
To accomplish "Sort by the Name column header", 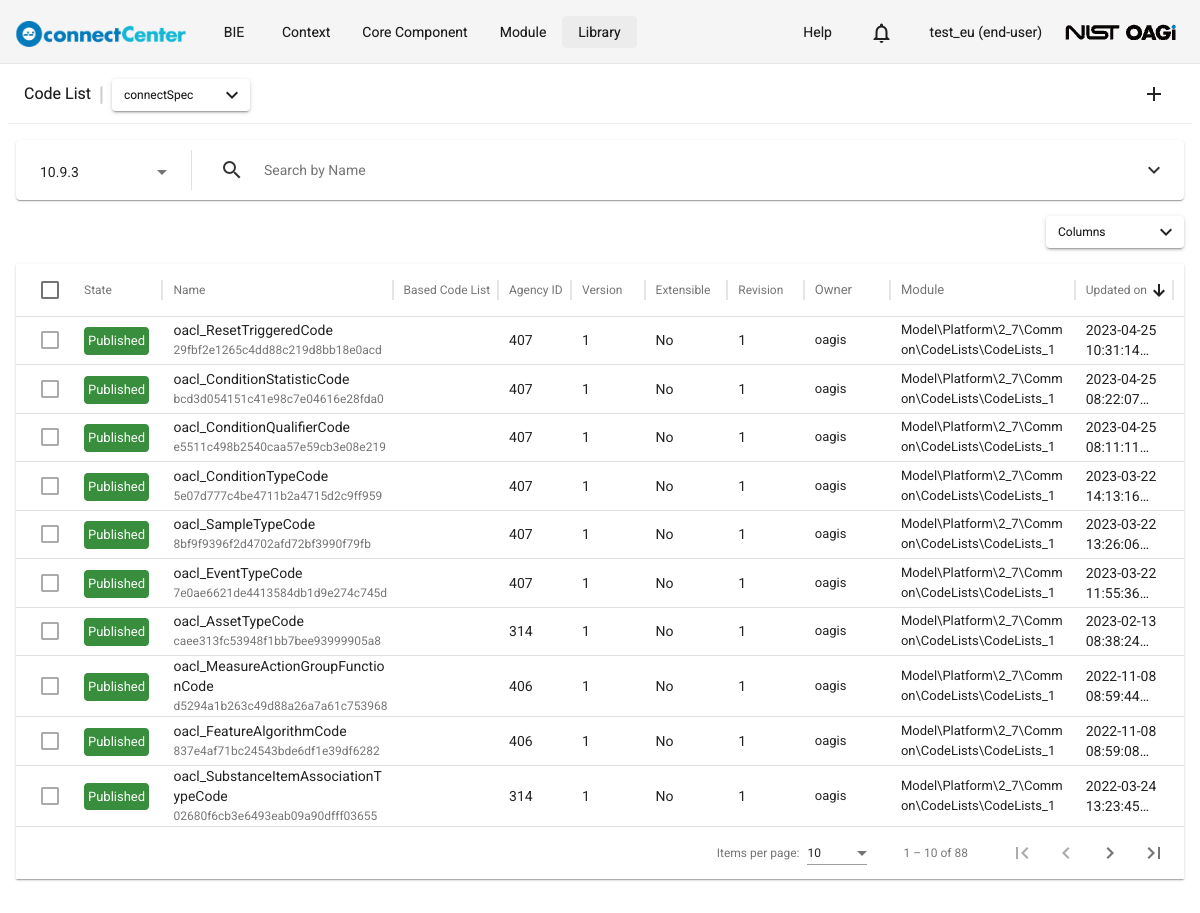I will (189, 290).
